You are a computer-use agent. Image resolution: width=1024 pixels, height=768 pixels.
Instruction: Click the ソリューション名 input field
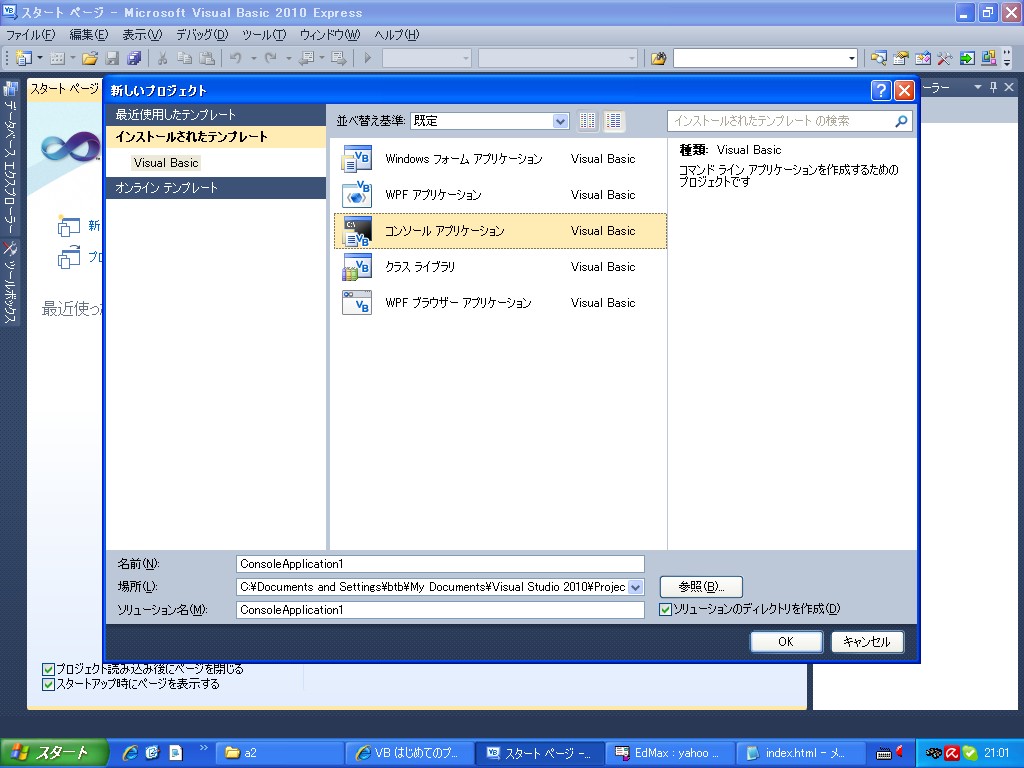(440, 610)
